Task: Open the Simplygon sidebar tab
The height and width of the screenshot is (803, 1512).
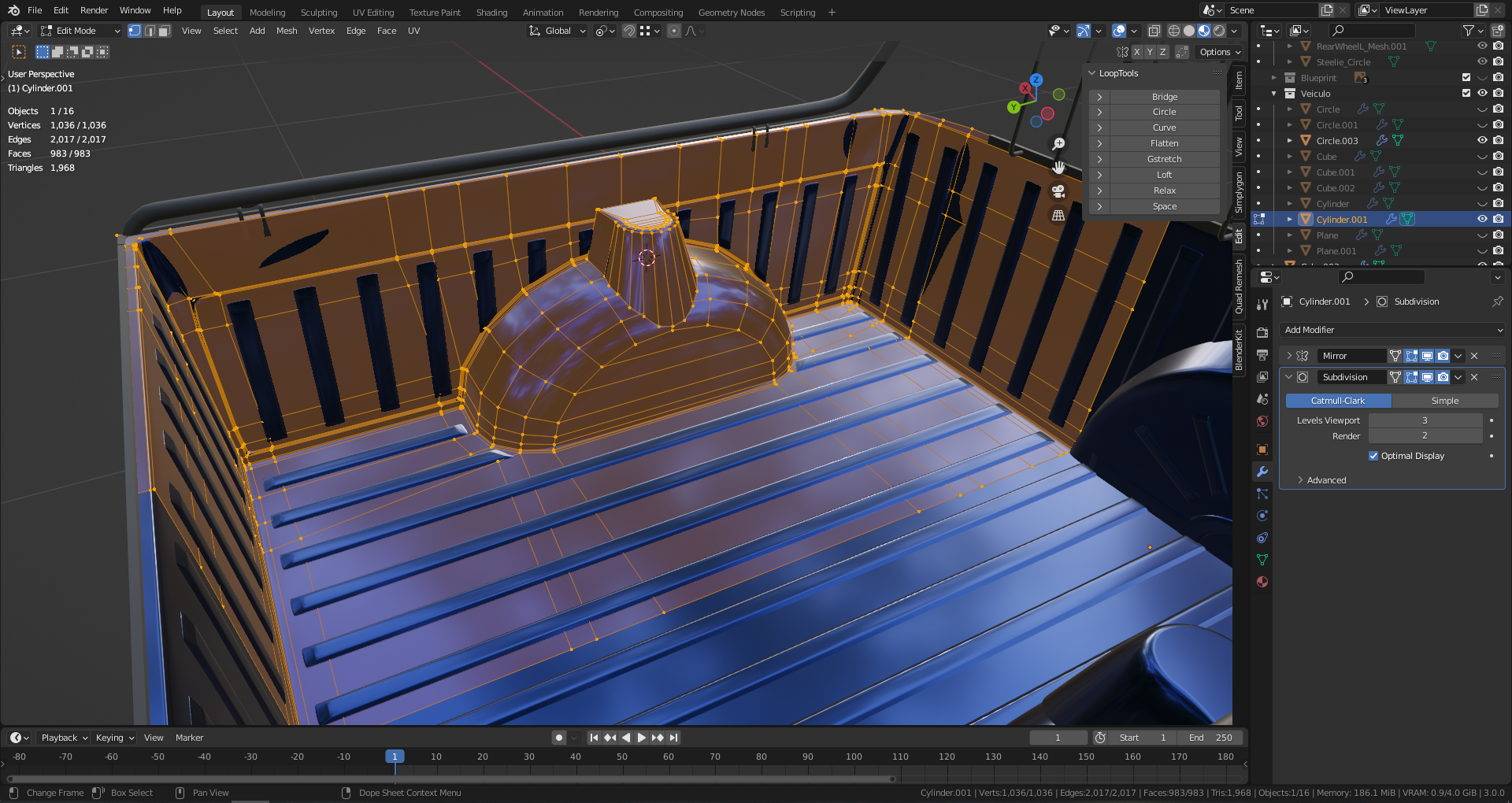Action: 1239,192
